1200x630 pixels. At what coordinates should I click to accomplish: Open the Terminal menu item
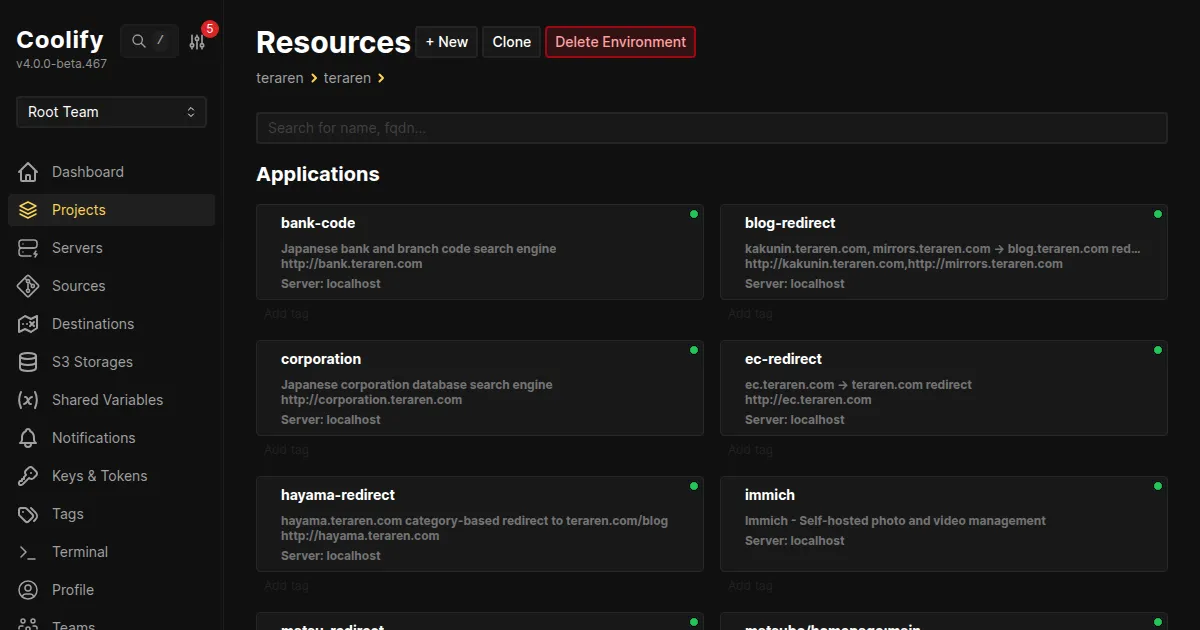(x=80, y=552)
